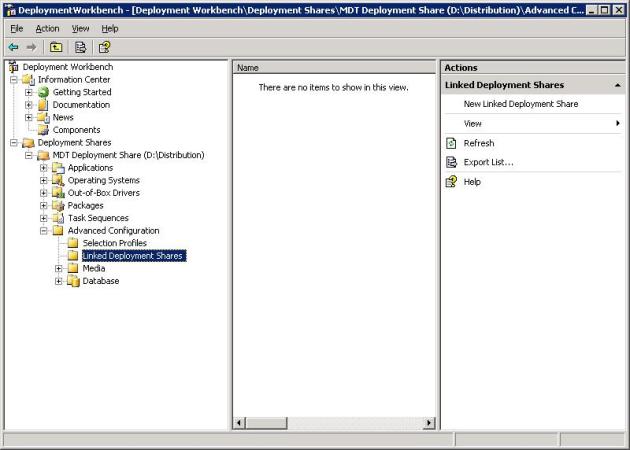Click New Linked Deployment Share action
The width and height of the screenshot is (630, 450).
click(521, 104)
